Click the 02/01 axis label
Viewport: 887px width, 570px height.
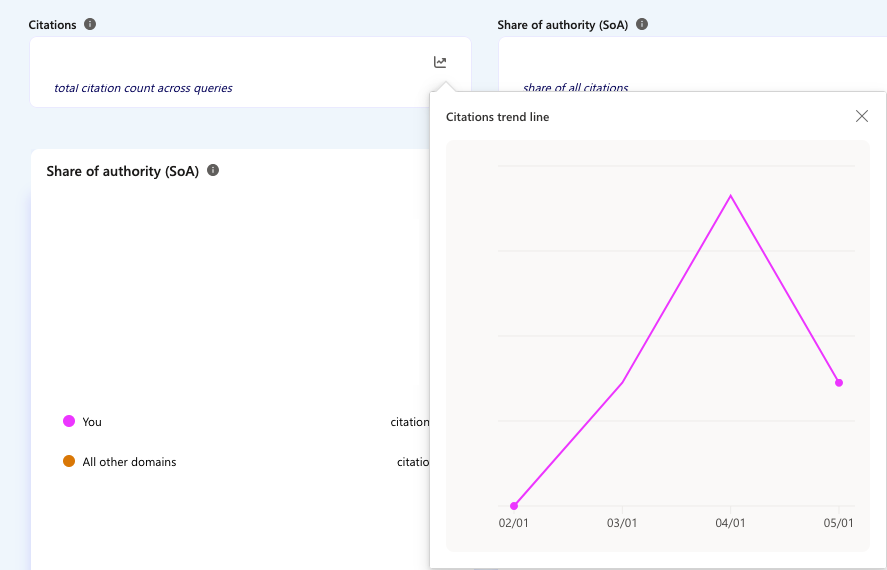point(514,523)
